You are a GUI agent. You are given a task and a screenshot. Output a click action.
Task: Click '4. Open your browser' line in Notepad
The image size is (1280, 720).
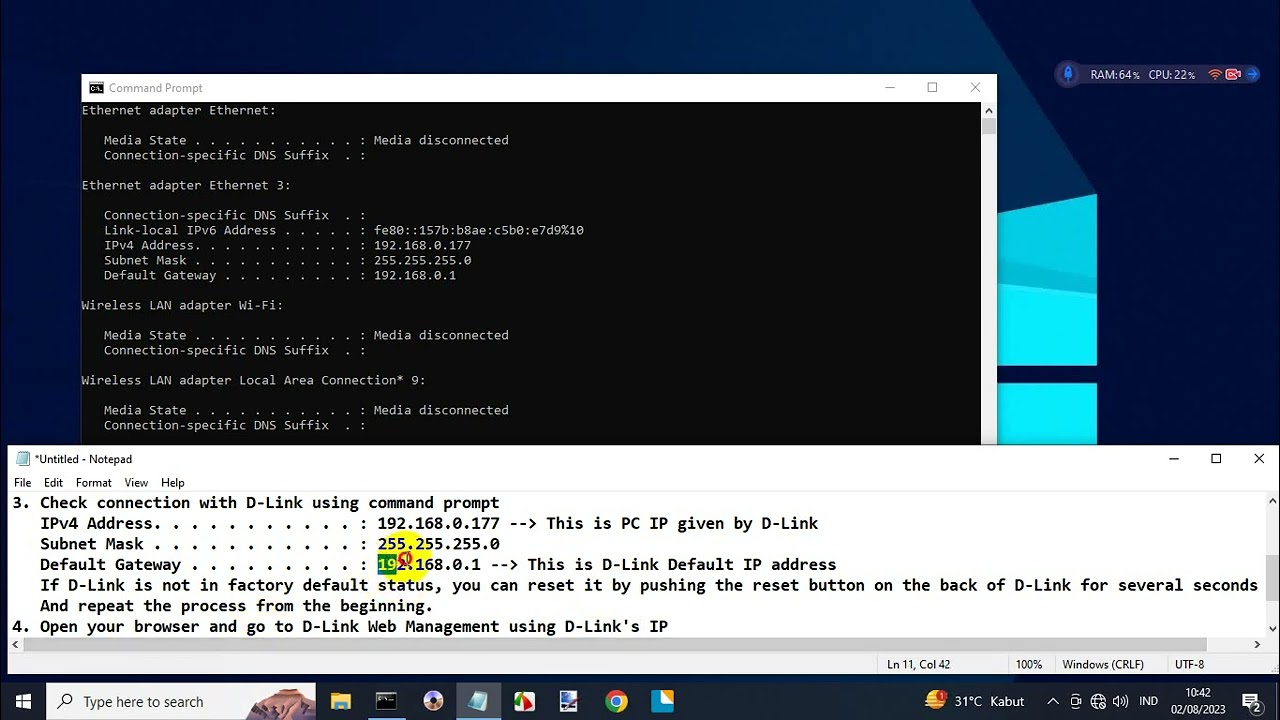click(x=340, y=627)
